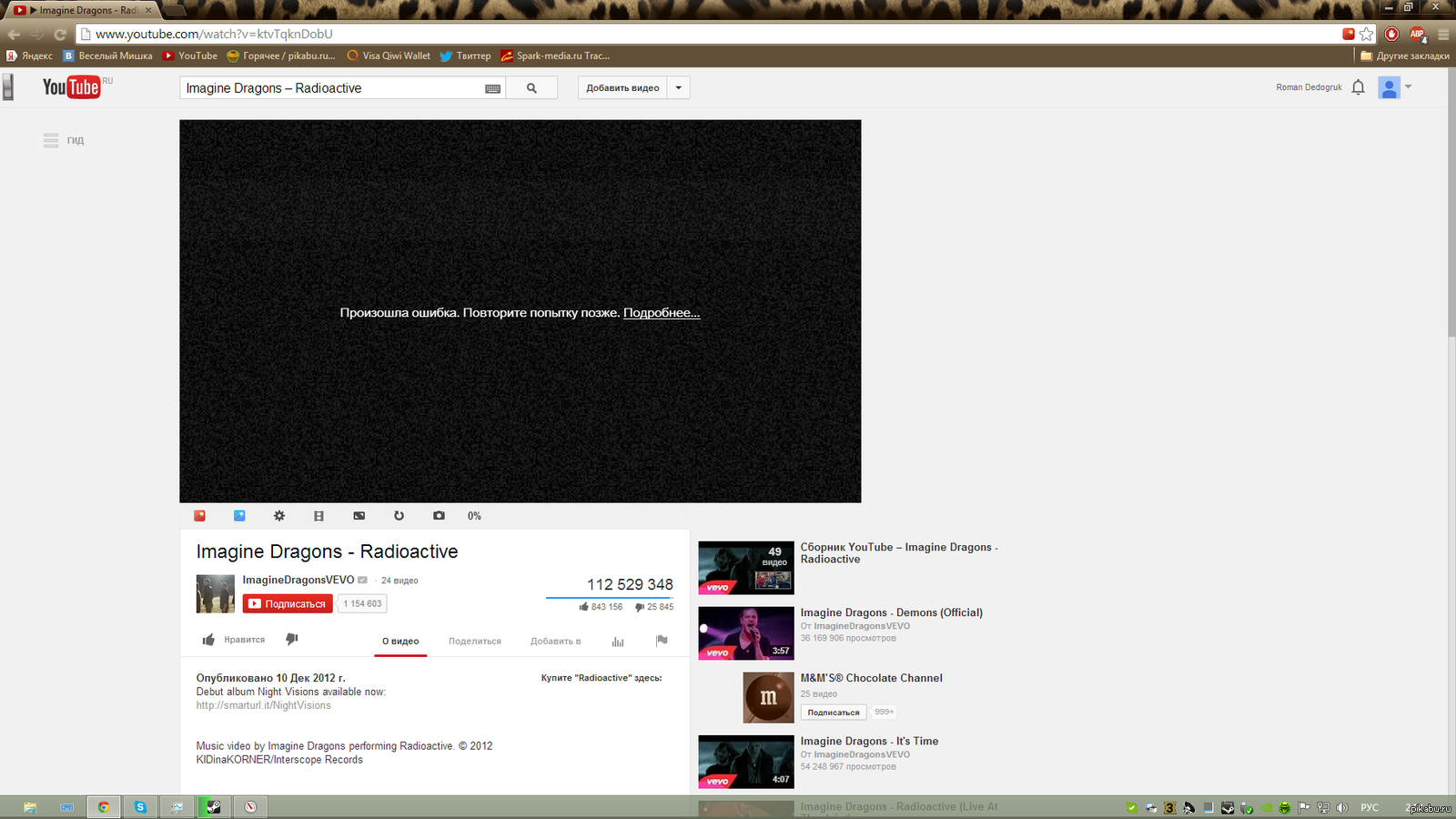1456x819 pixels.
Task: Click the volume speaker tray icon
Action: 1342,808
